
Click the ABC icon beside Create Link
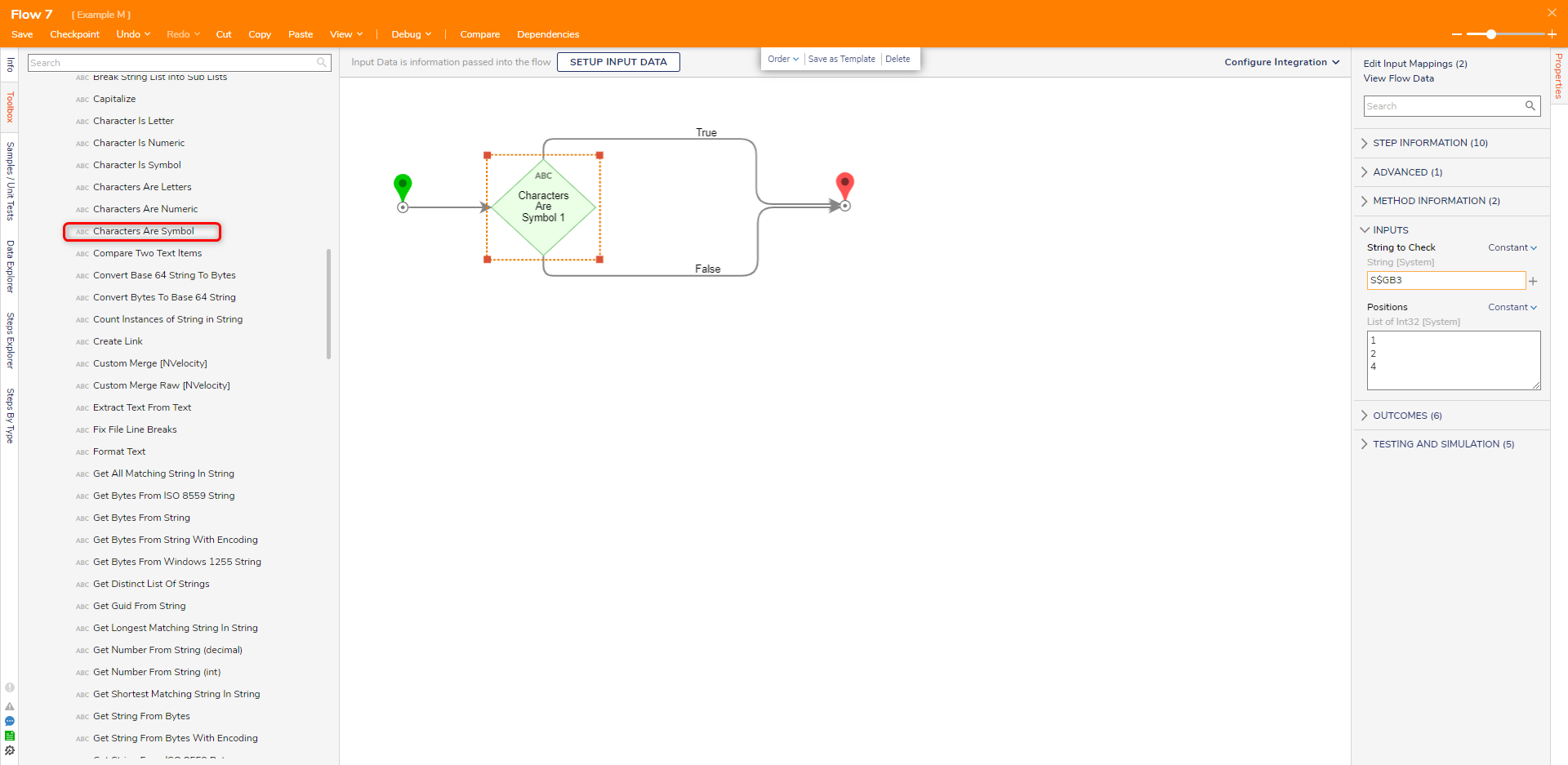tap(82, 342)
